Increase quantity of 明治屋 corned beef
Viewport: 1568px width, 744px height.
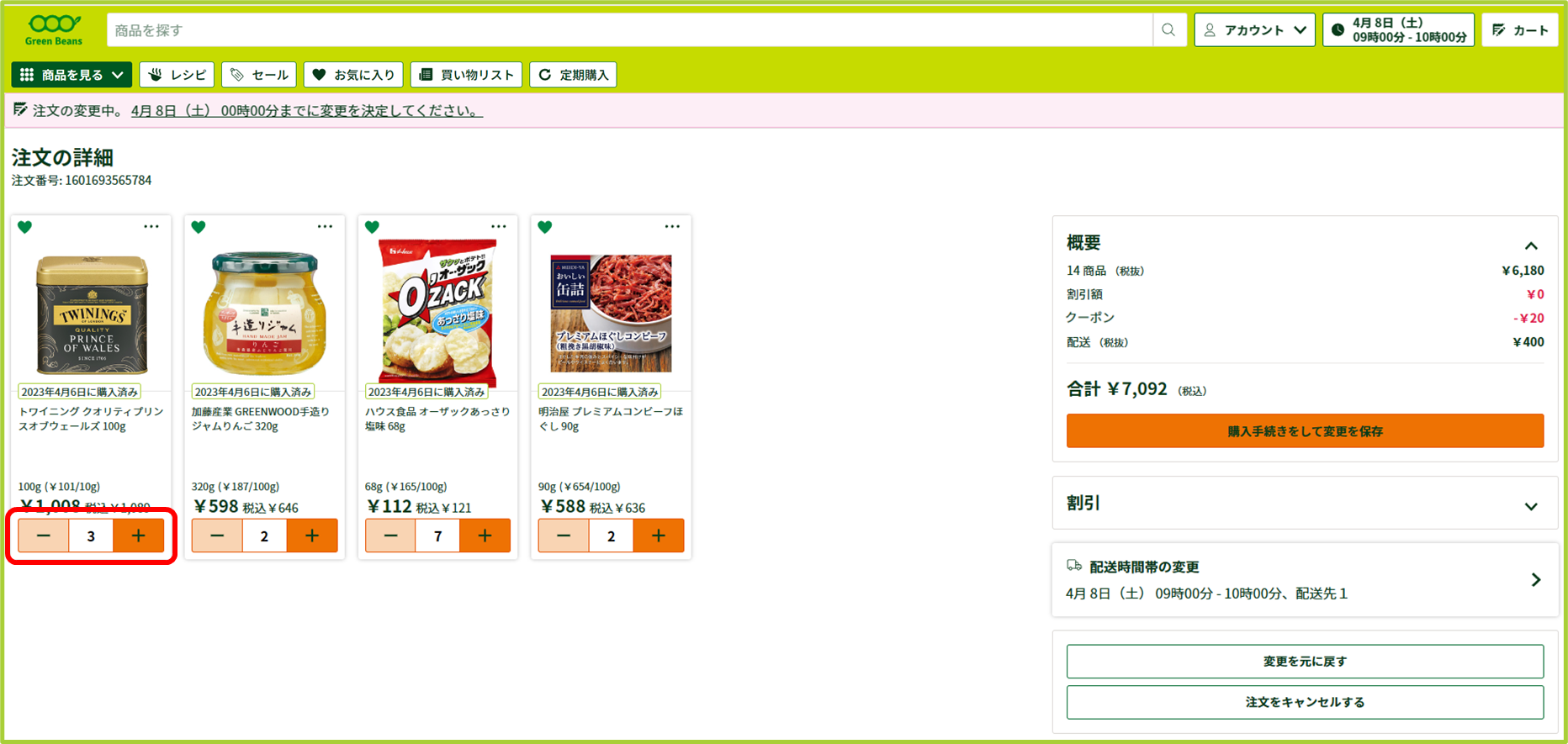pyautogui.click(x=659, y=536)
